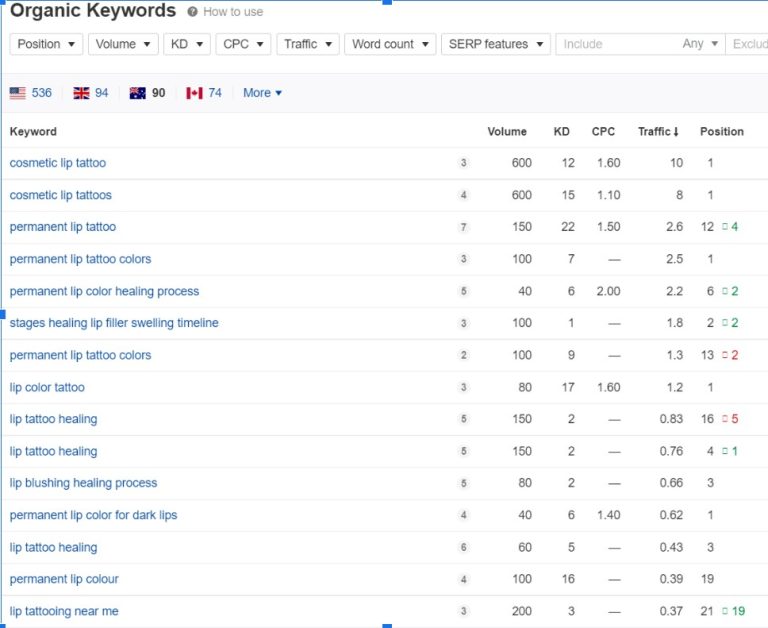Open keyword permanent lip color healing process
768x628 pixels.
pos(104,291)
